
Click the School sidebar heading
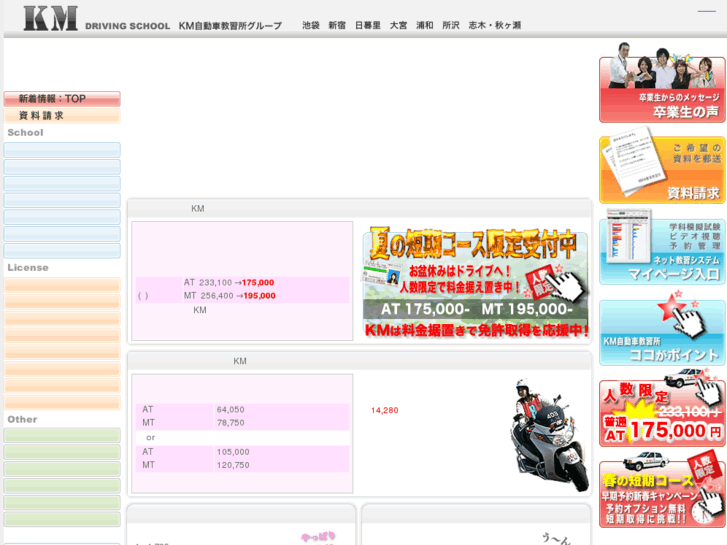point(26,133)
